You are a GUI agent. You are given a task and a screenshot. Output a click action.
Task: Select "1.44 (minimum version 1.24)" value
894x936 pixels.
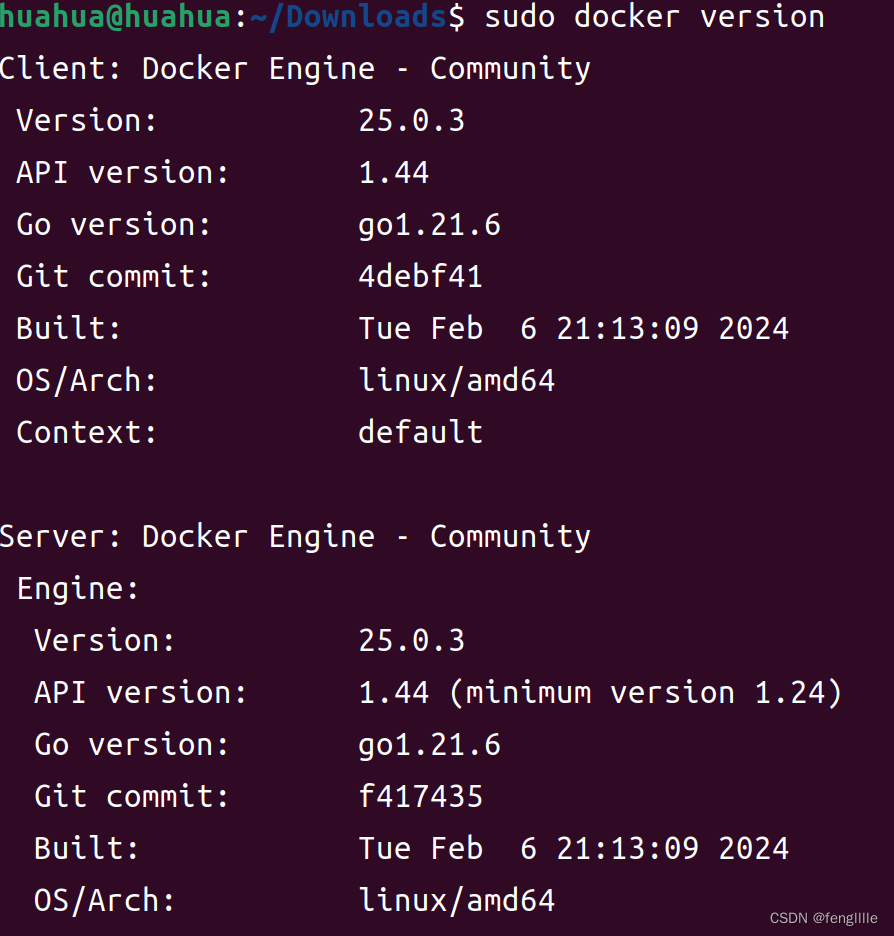600,693
